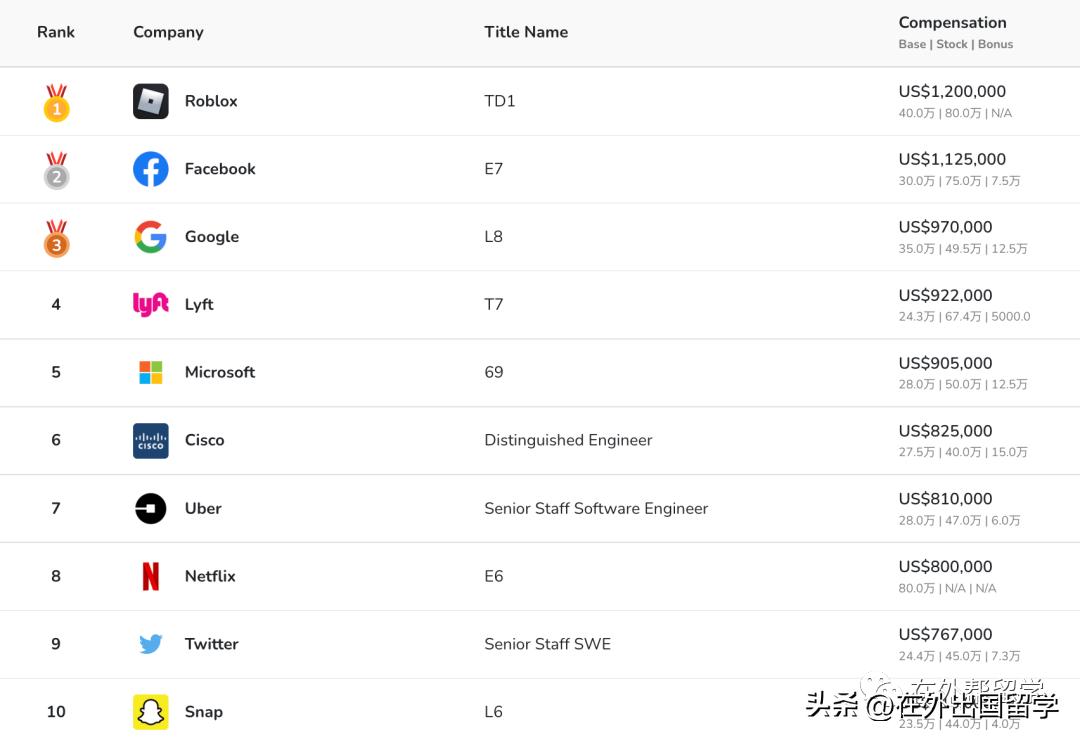Click the Company column header

point(168,32)
